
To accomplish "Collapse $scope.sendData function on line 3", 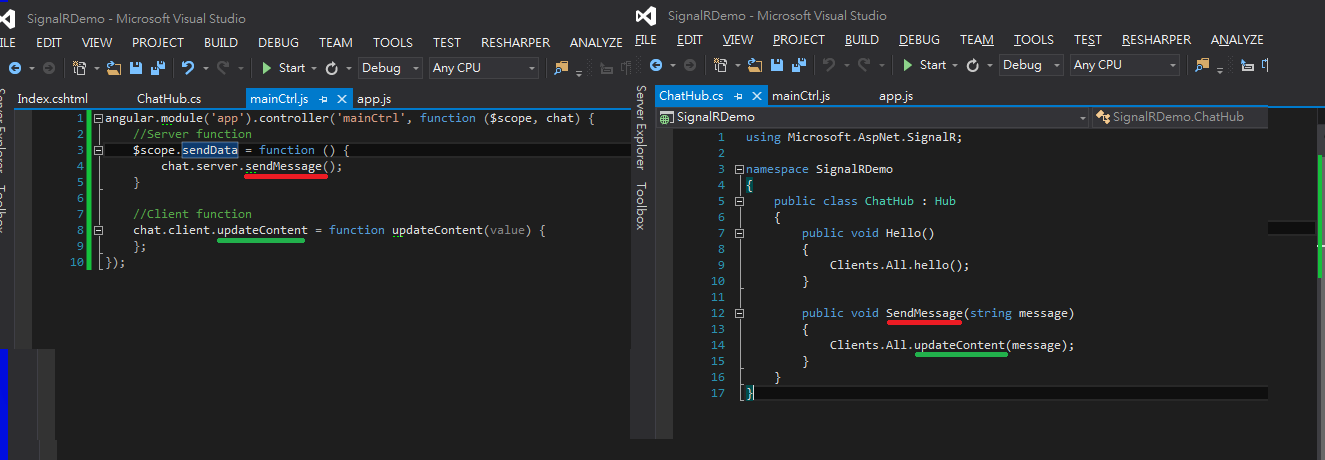I will tap(98, 150).
